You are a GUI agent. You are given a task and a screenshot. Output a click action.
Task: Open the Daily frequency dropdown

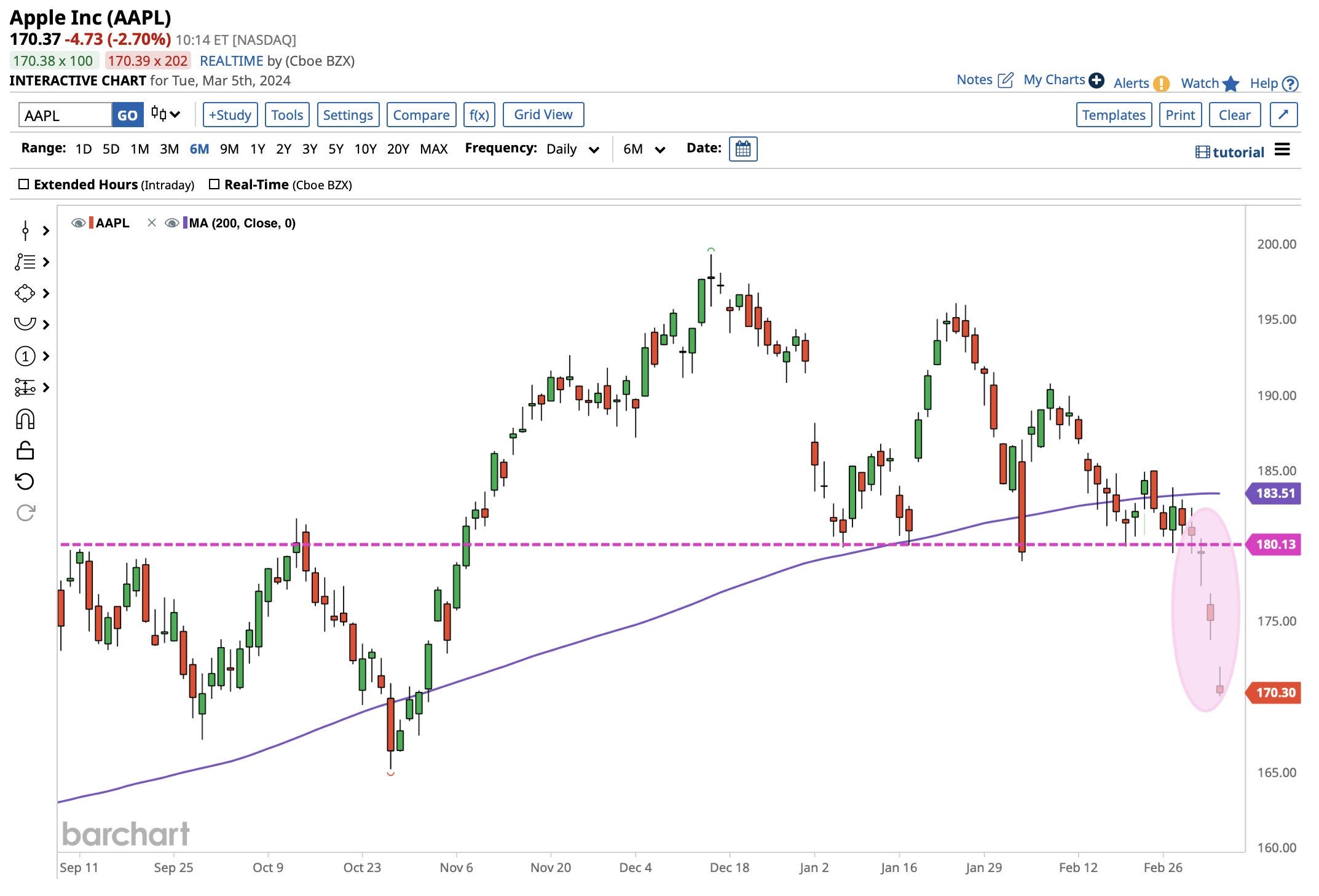(x=572, y=149)
